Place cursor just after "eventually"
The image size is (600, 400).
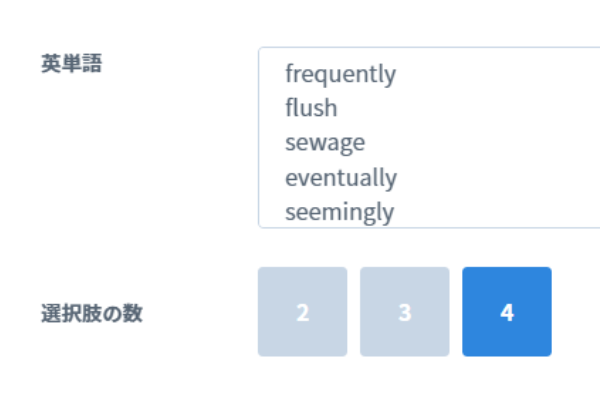click(398, 178)
